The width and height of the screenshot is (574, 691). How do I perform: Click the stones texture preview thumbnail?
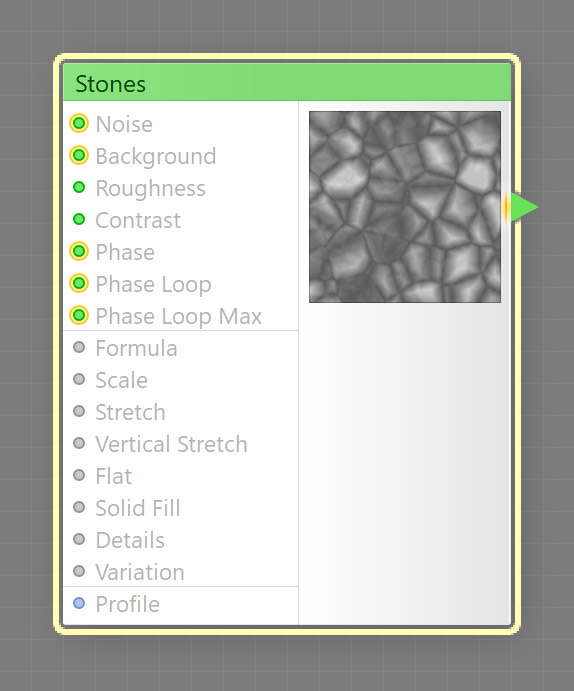pyautogui.click(x=405, y=207)
